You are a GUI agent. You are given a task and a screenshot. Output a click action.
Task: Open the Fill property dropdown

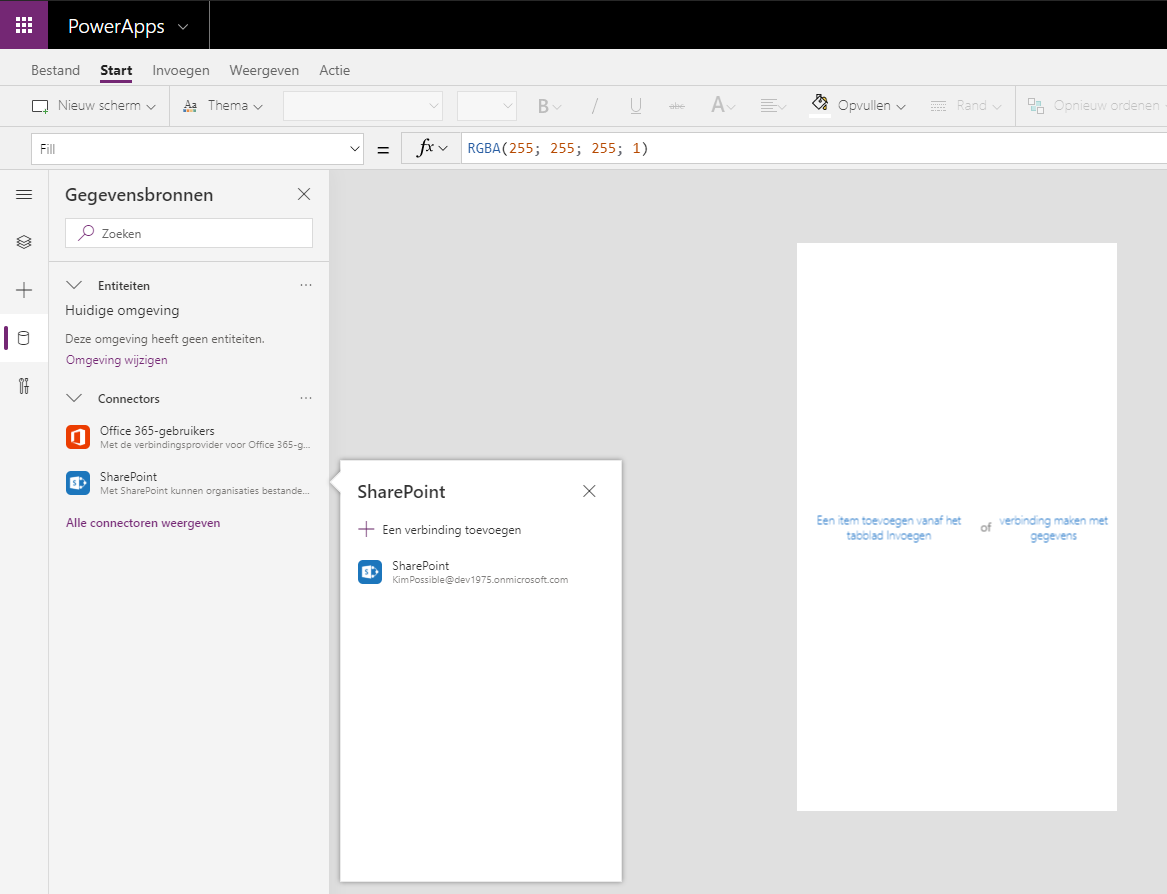(x=197, y=149)
